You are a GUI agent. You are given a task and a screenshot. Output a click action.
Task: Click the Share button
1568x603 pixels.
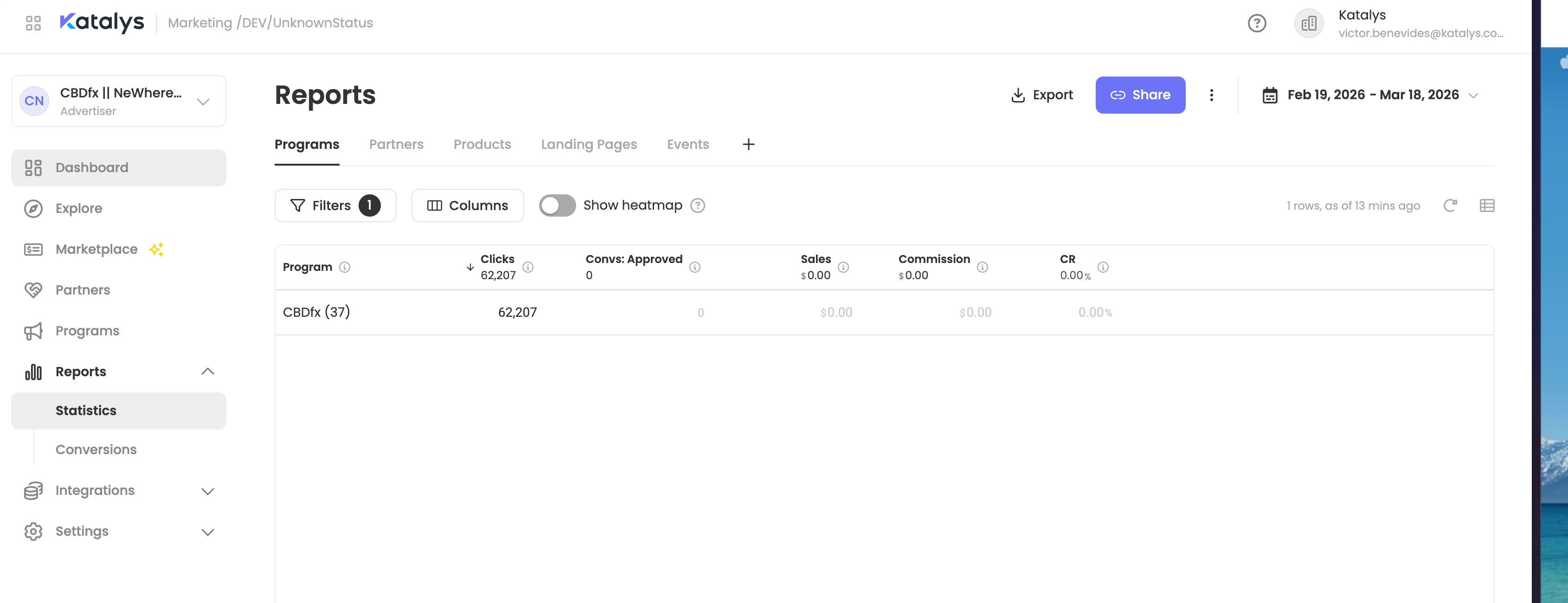pos(1140,95)
